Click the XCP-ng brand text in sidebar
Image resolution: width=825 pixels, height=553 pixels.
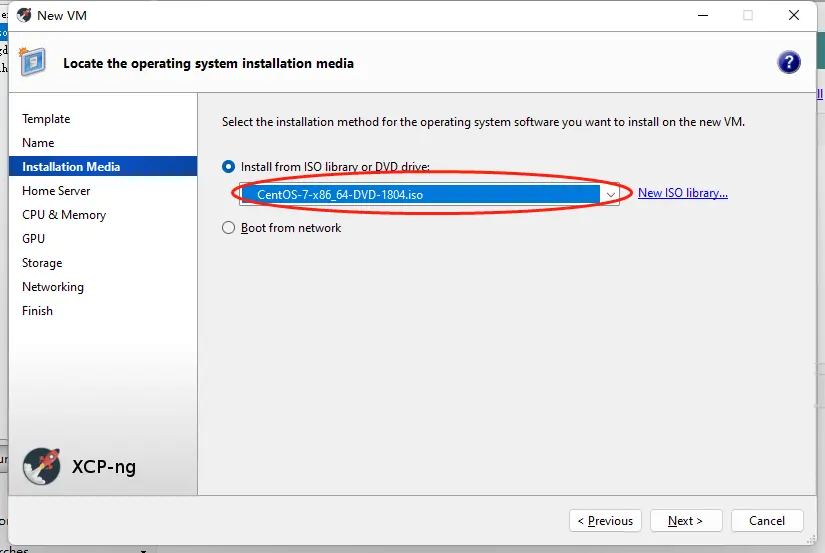[104, 467]
